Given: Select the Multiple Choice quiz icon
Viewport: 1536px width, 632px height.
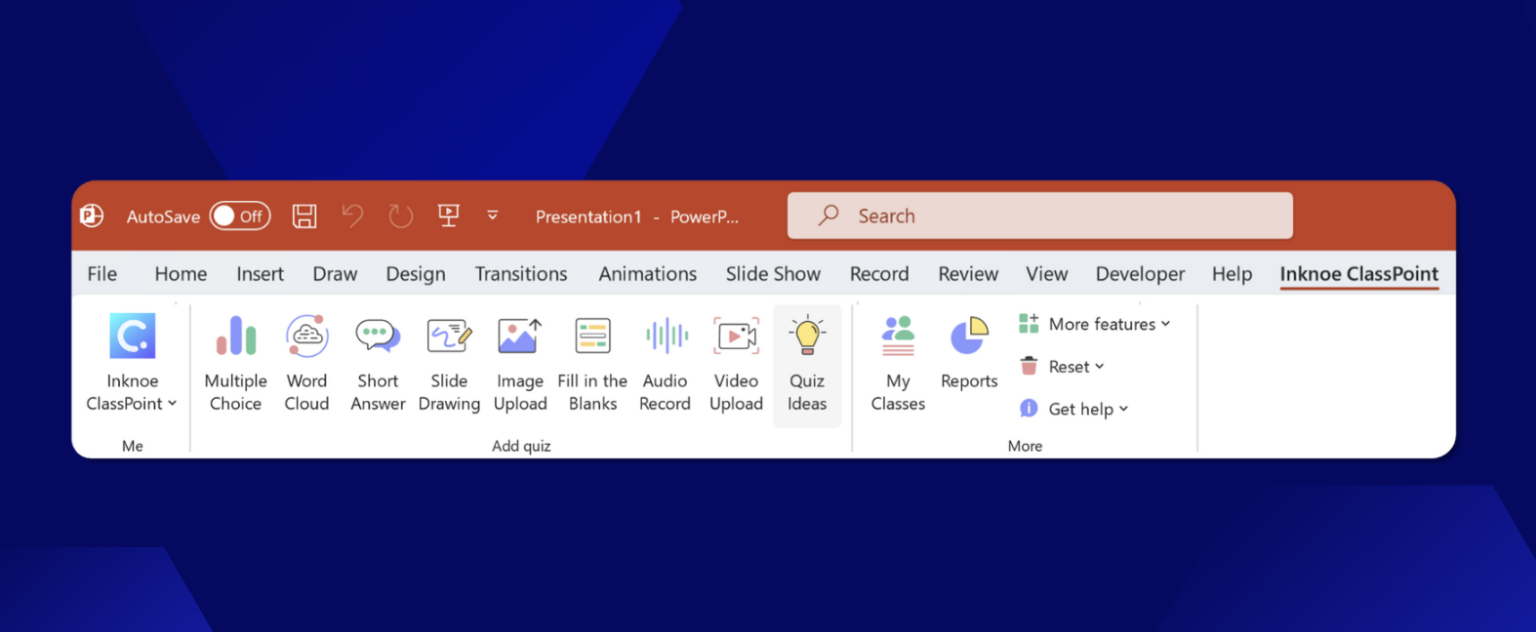Looking at the screenshot, I should [235, 360].
